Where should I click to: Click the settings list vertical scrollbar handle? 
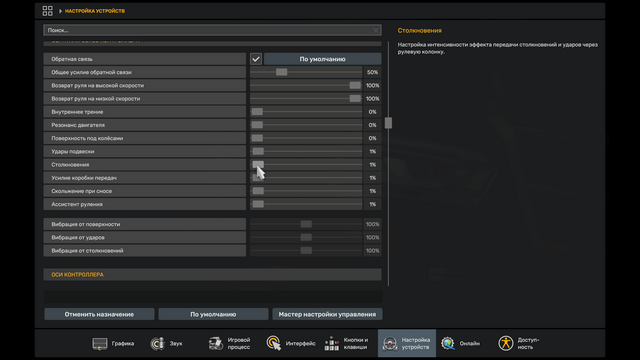388,123
